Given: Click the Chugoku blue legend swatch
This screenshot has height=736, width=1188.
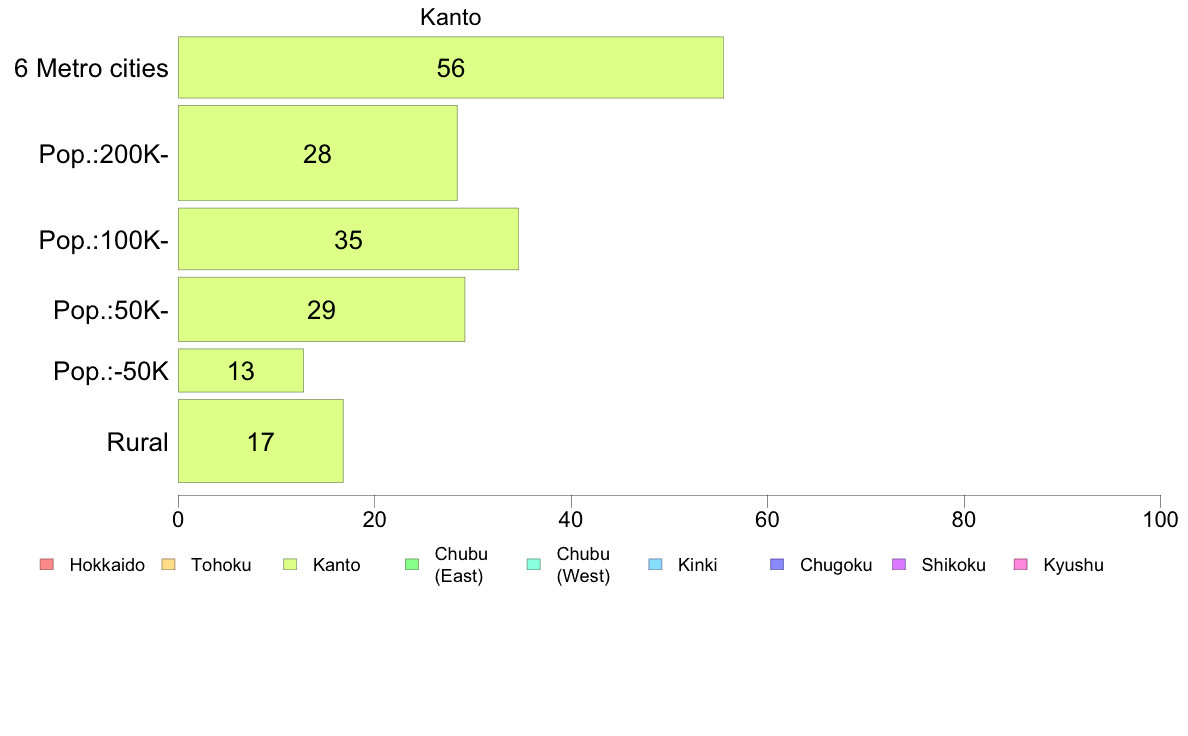Looking at the screenshot, I should (x=777, y=564).
